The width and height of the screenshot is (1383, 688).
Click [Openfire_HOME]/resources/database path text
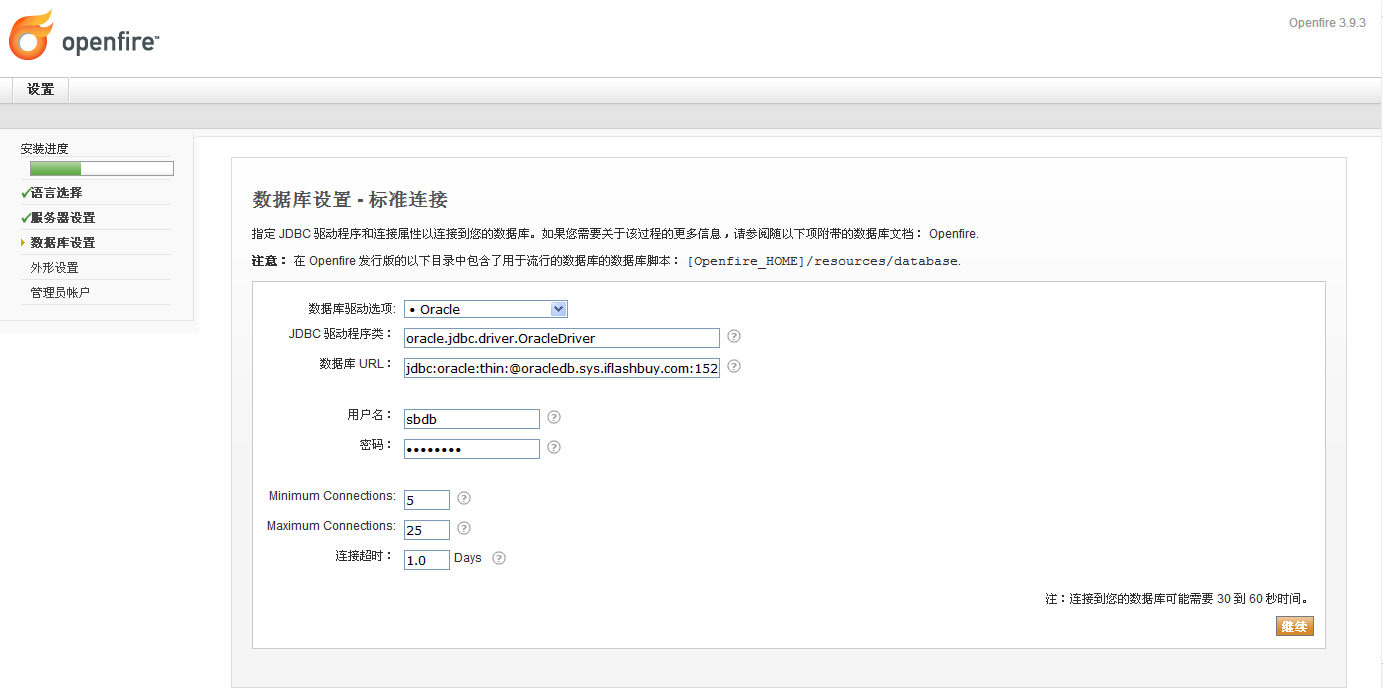coord(823,261)
